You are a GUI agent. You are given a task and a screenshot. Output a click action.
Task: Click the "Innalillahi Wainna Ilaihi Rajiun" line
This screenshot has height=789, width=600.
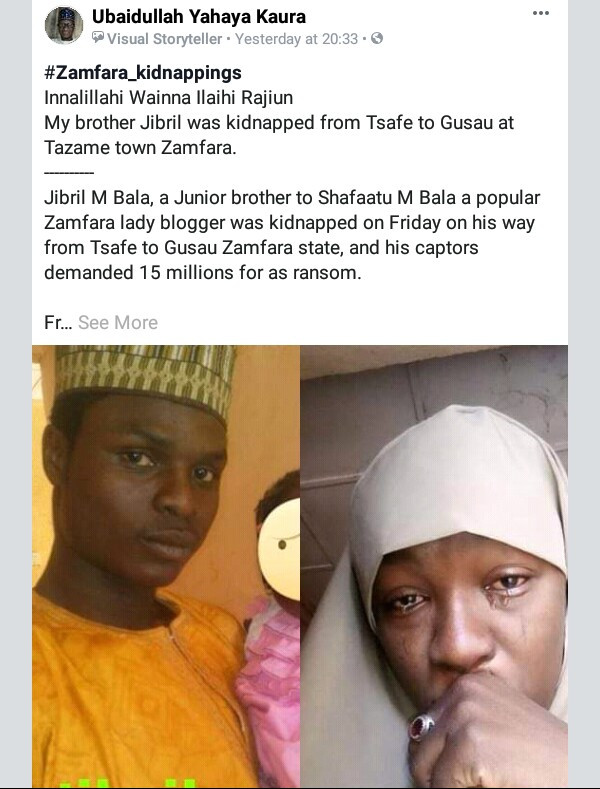(x=169, y=98)
